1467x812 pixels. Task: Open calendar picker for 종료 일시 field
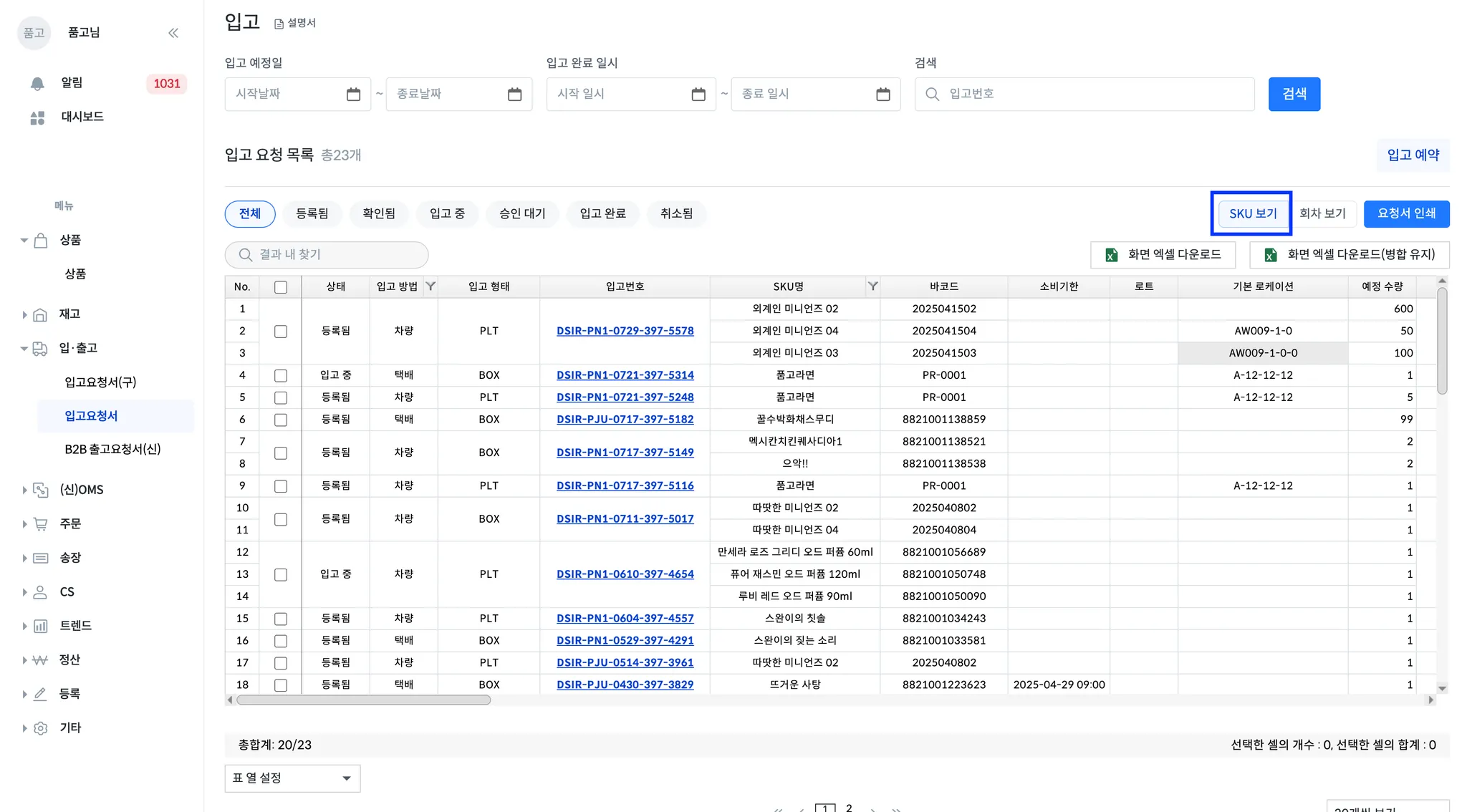(x=882, y=95)
